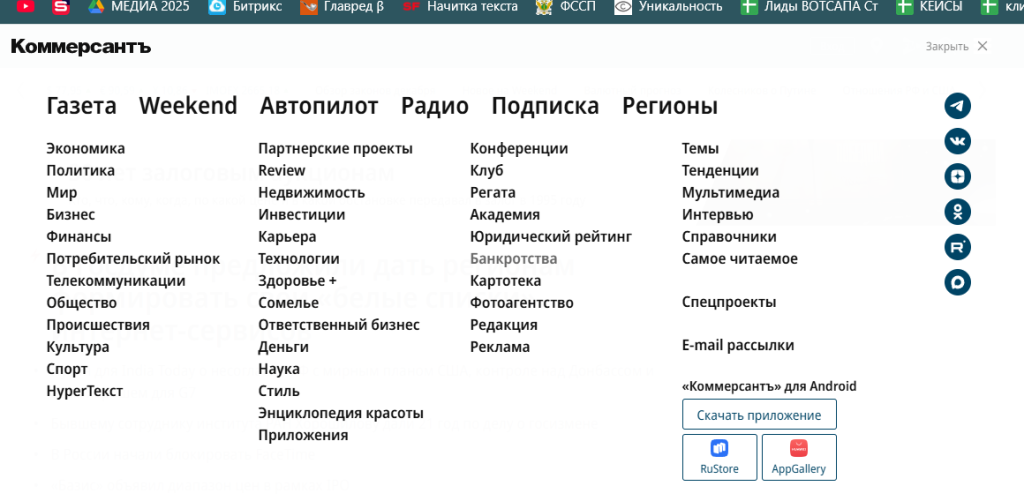Click the Скачать приложение button

759,415
